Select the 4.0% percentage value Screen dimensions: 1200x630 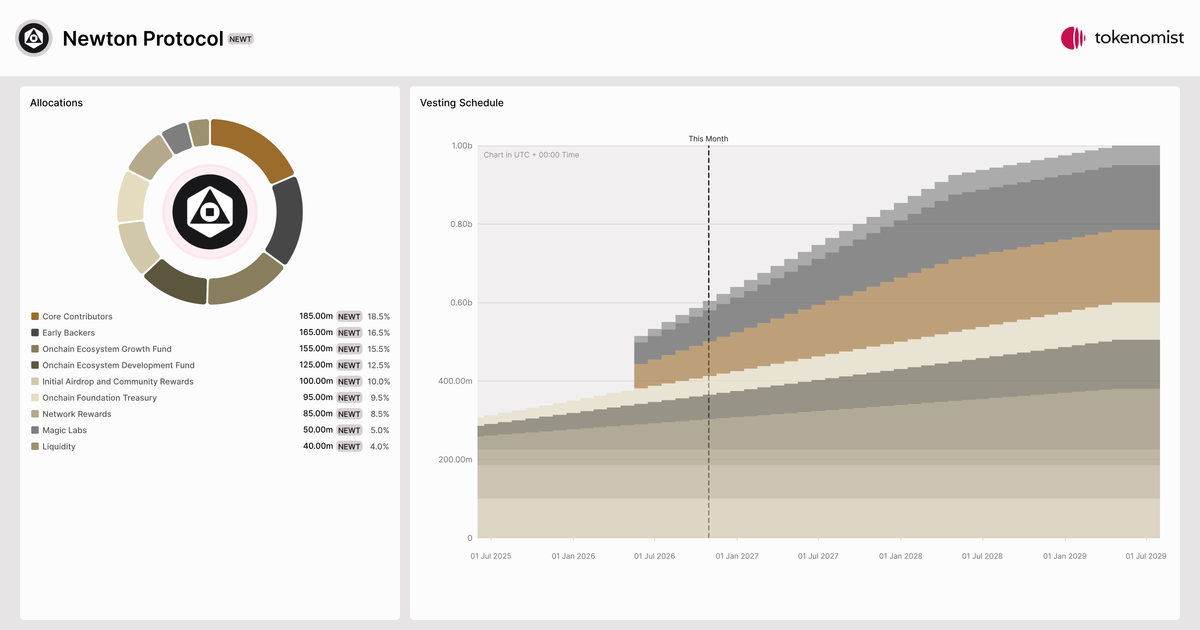click(x=380, y=446)
